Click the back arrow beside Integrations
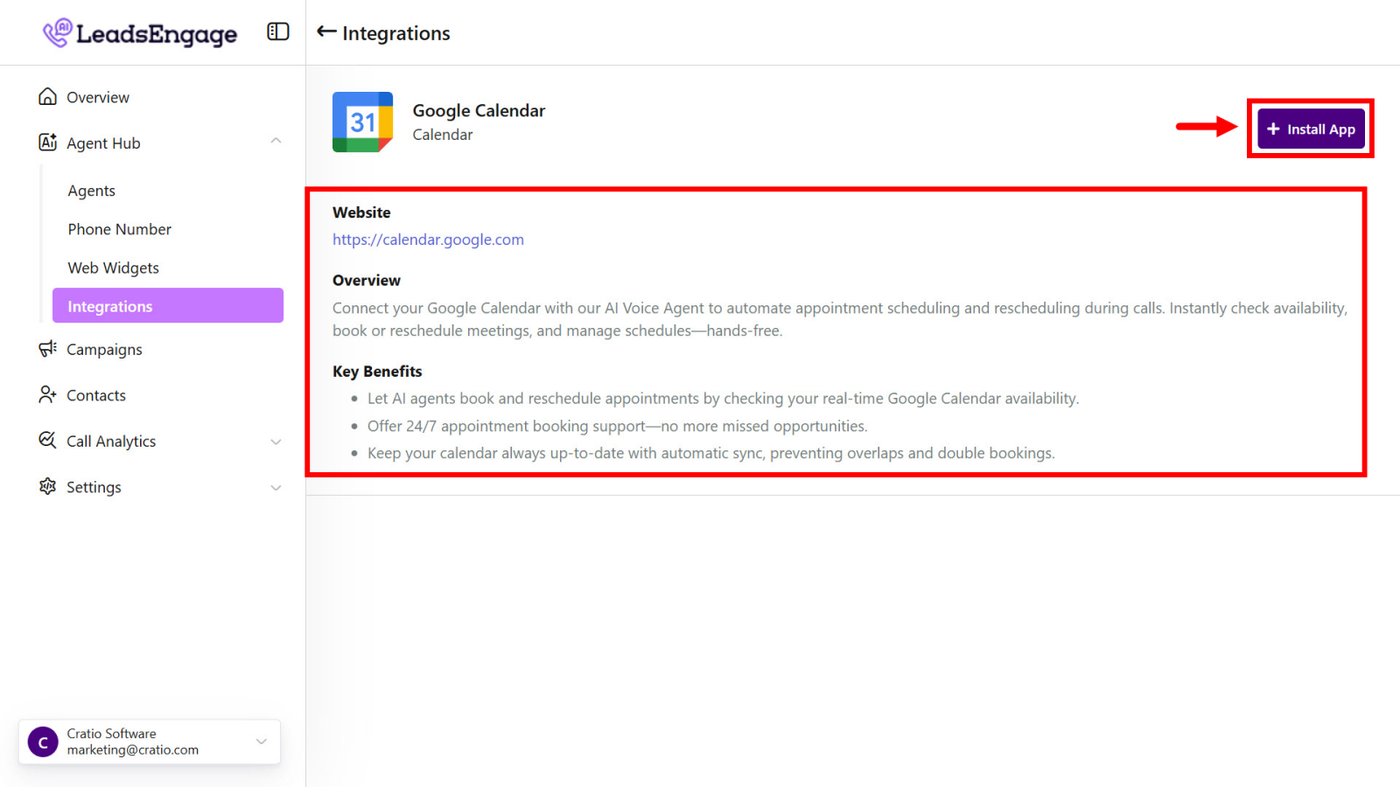Image resolution: width=1400 pixels, height=787 pixels. coord(326,32)
